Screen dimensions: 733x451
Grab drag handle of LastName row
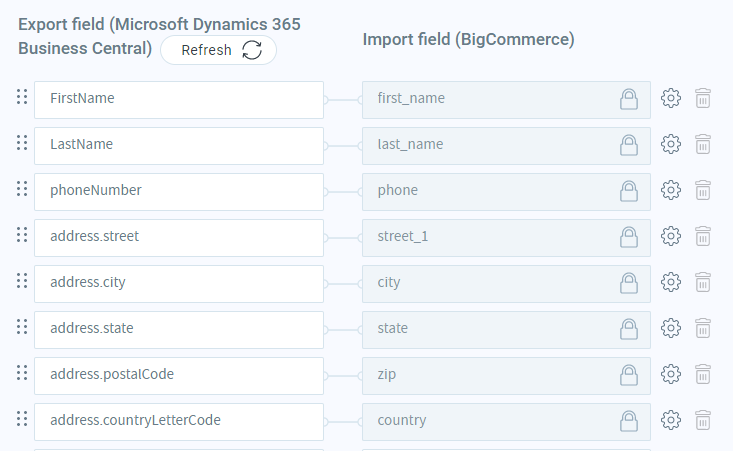[x=22, y=143]
